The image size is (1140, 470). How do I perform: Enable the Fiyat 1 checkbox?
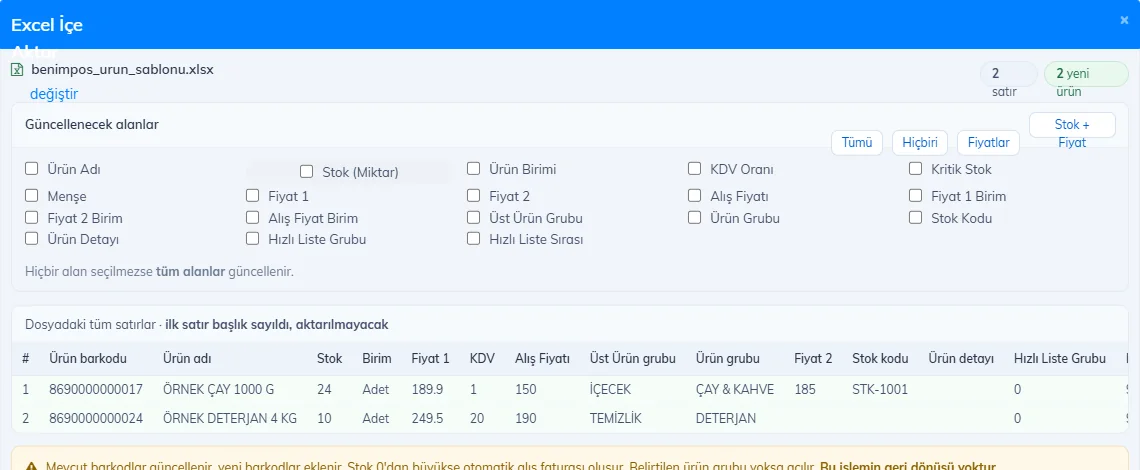click(252, 196)
